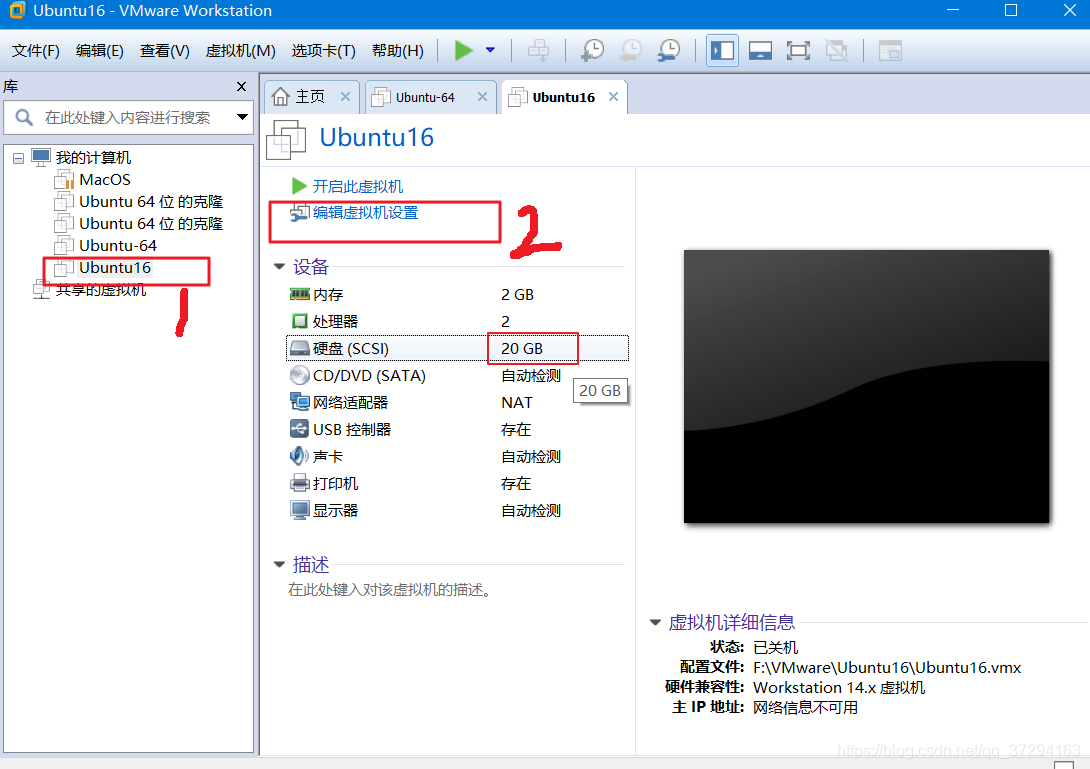Click the 声卡 sound card row
The image size is (1090, 769).
[x=457, y=457]
